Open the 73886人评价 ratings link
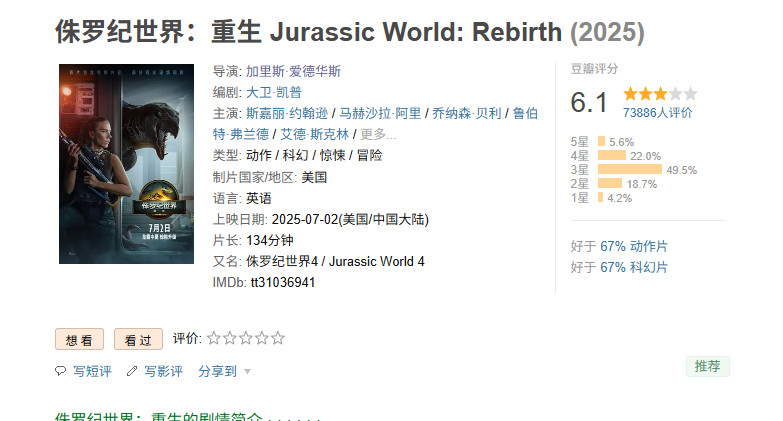The width and height of the screenshot is (783, 421). tap(657, 113)
